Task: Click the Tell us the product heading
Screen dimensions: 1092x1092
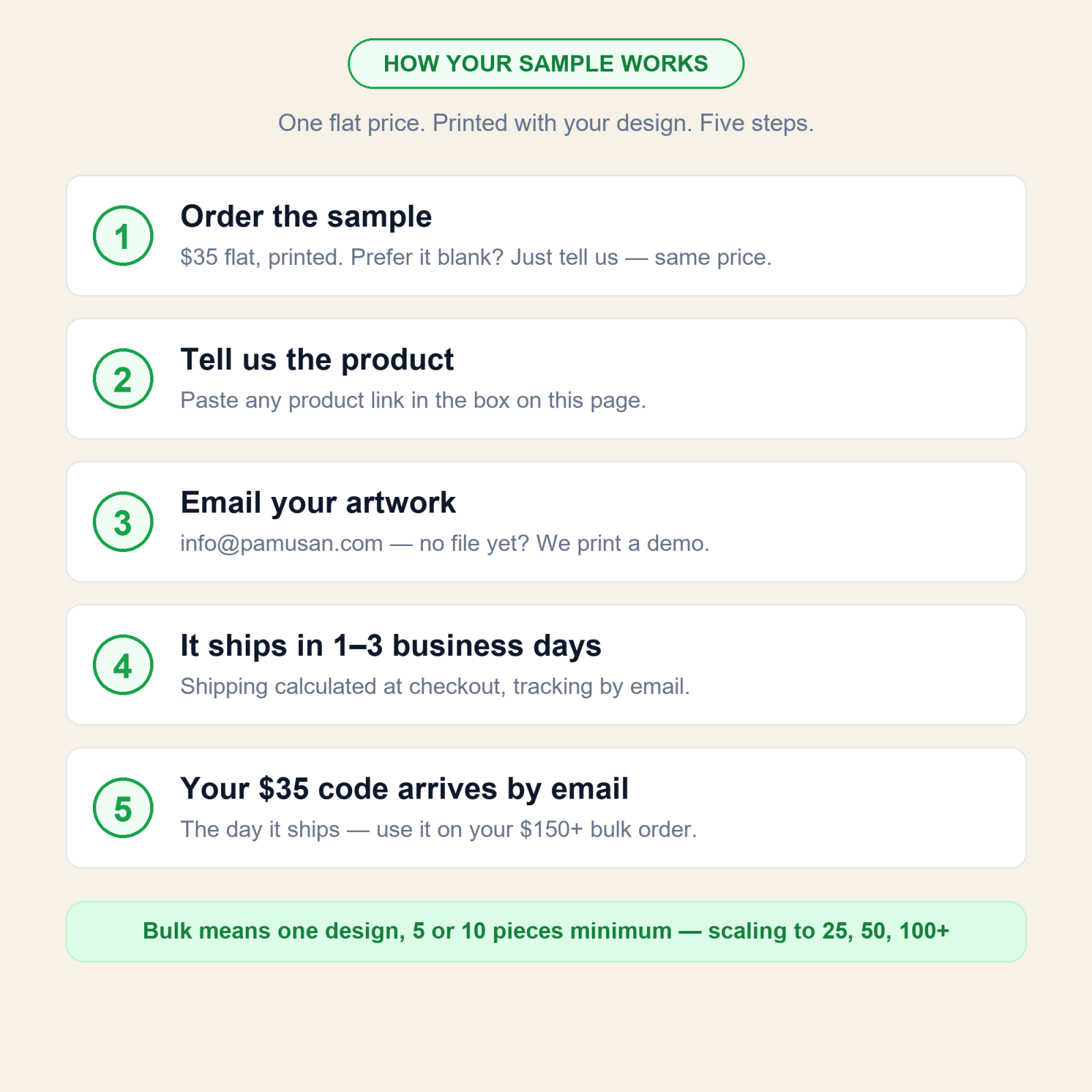Action: pos(317,360)
